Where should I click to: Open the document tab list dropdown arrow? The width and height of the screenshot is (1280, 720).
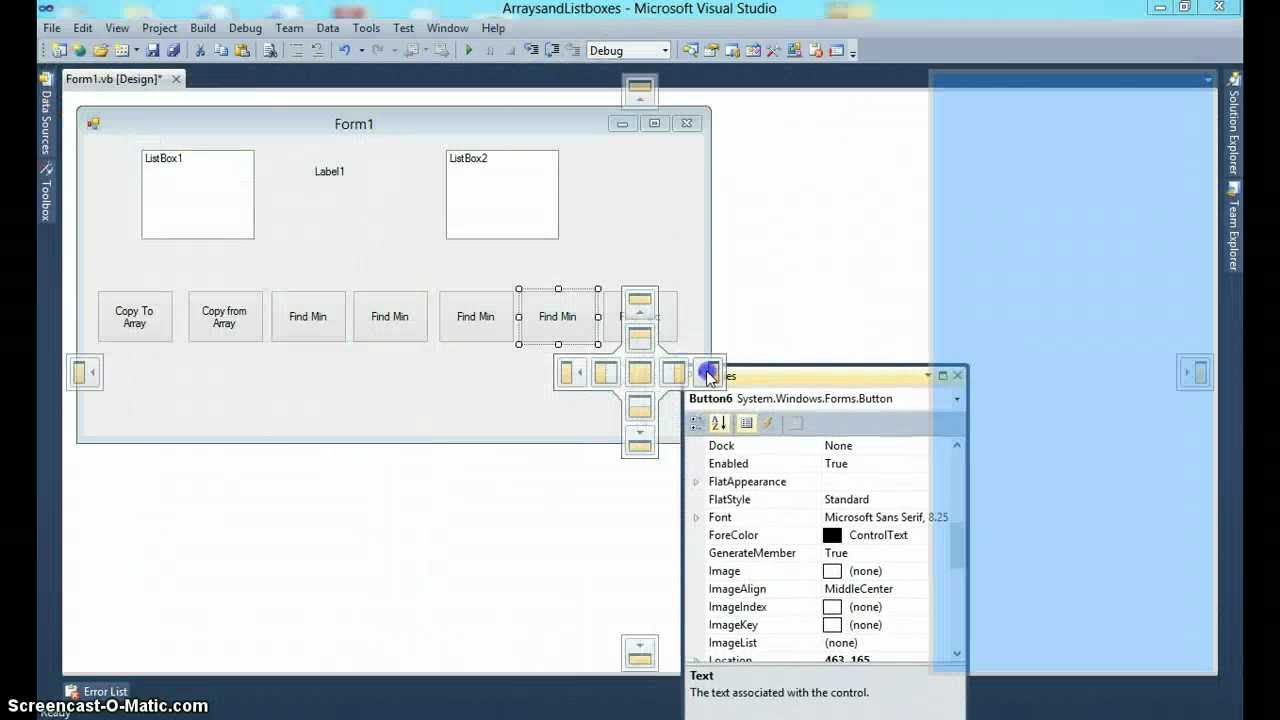[x=1208, y=80]
